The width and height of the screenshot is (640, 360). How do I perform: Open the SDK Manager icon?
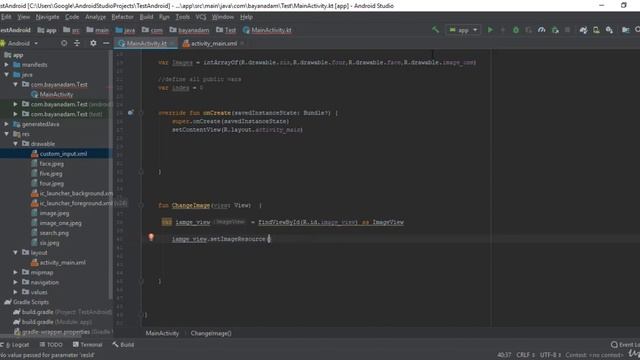(x=609, y=30)
